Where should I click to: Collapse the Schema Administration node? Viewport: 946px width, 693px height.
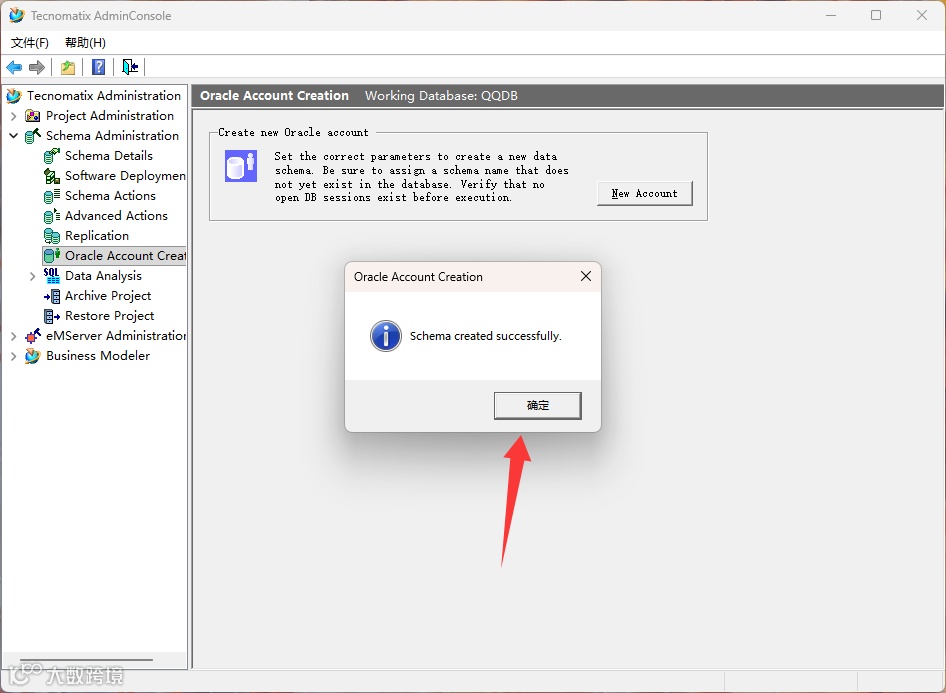pos(13,136)
